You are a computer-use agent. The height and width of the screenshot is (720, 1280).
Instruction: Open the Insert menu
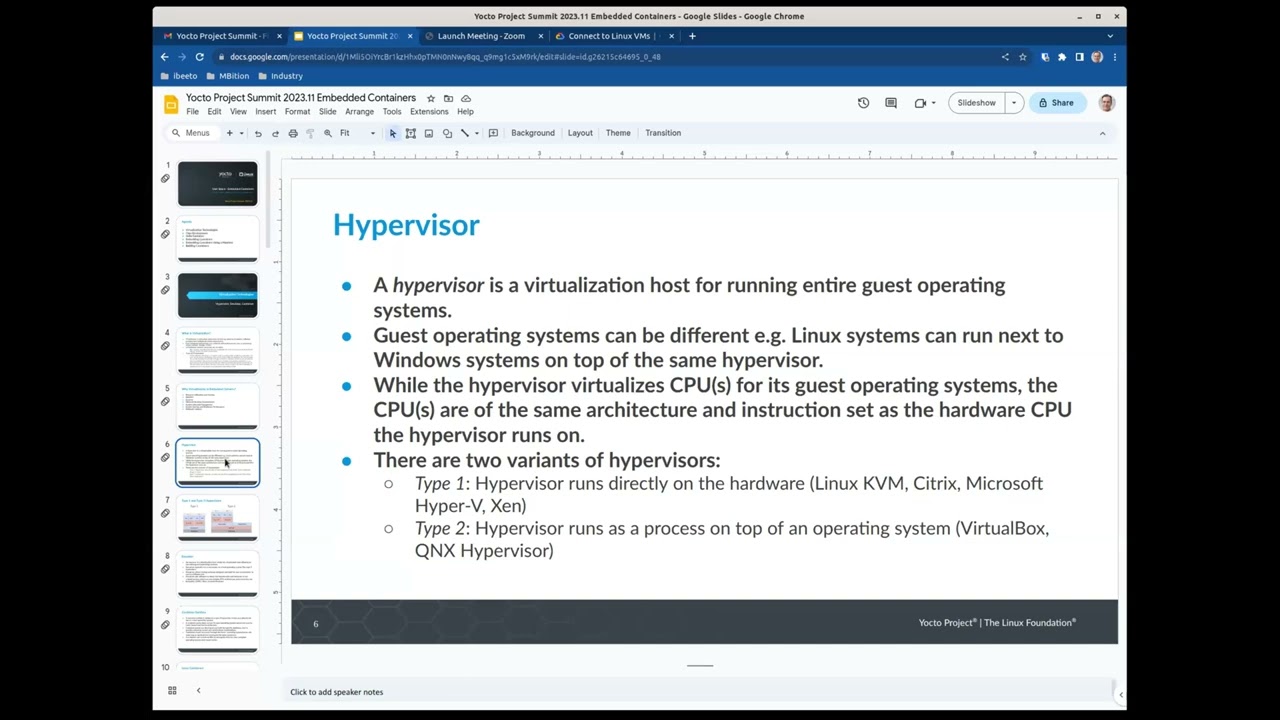[265, 112]
